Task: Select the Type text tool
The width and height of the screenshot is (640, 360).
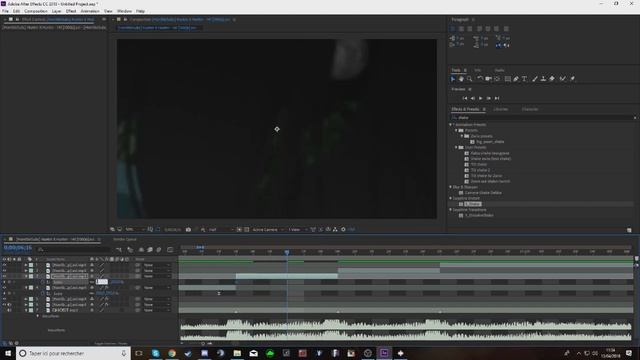Action: (524, 79)
